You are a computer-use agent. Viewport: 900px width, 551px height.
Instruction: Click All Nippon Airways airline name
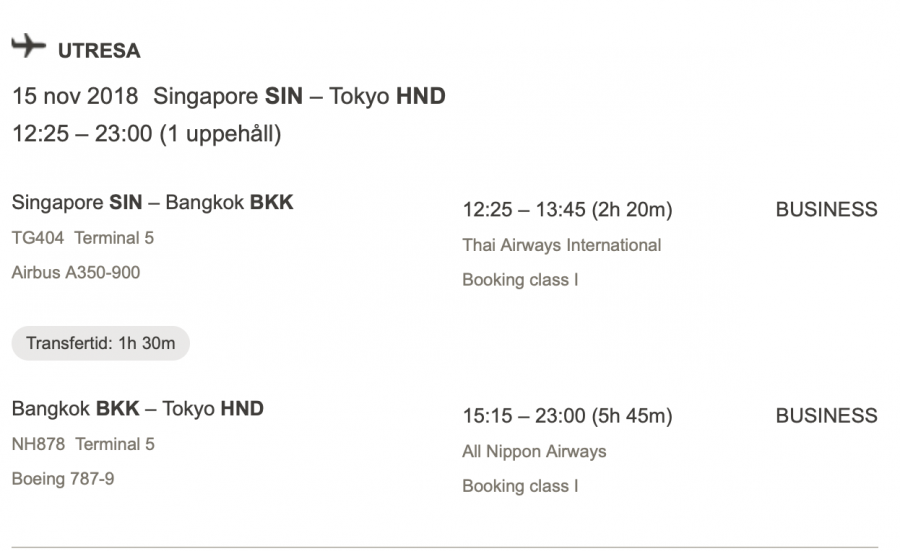coord(534,451)
